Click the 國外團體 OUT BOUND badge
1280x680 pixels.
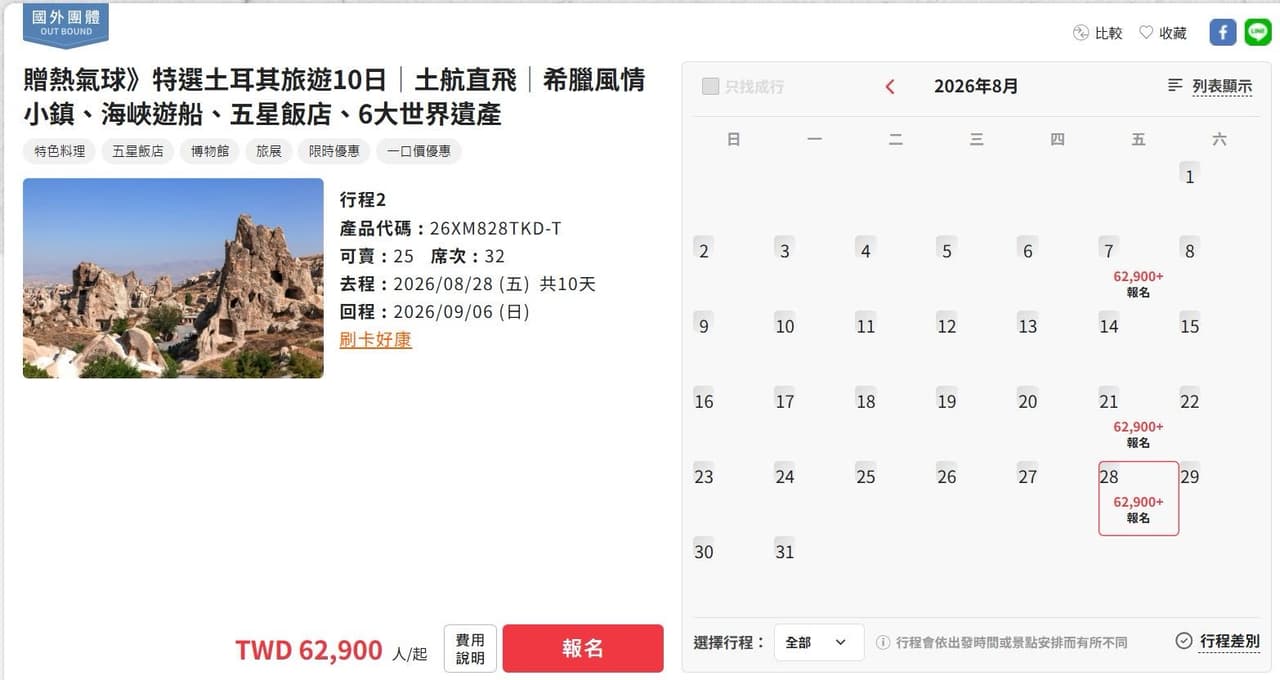66,25
